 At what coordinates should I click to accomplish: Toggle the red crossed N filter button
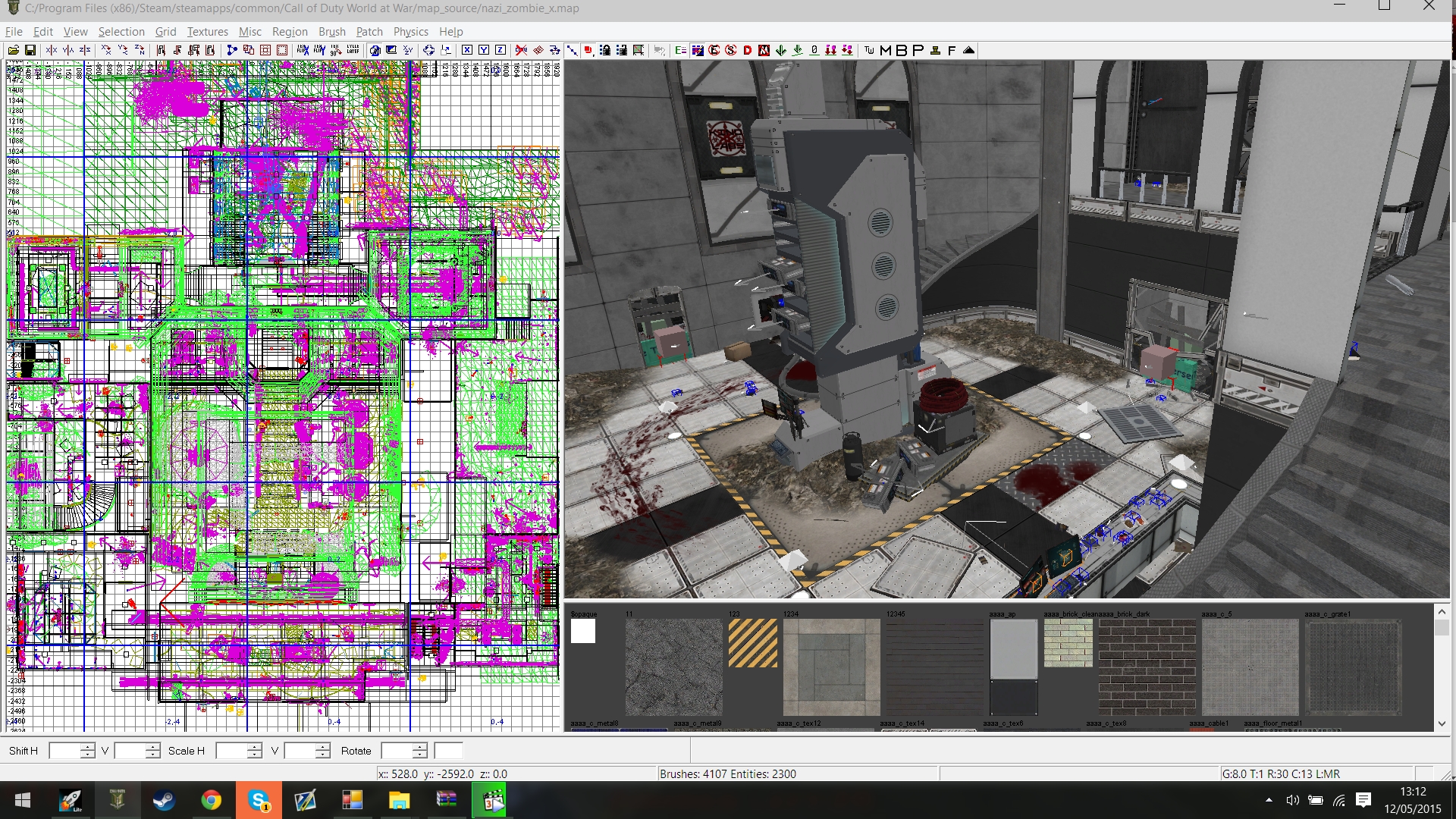point(764,50)
